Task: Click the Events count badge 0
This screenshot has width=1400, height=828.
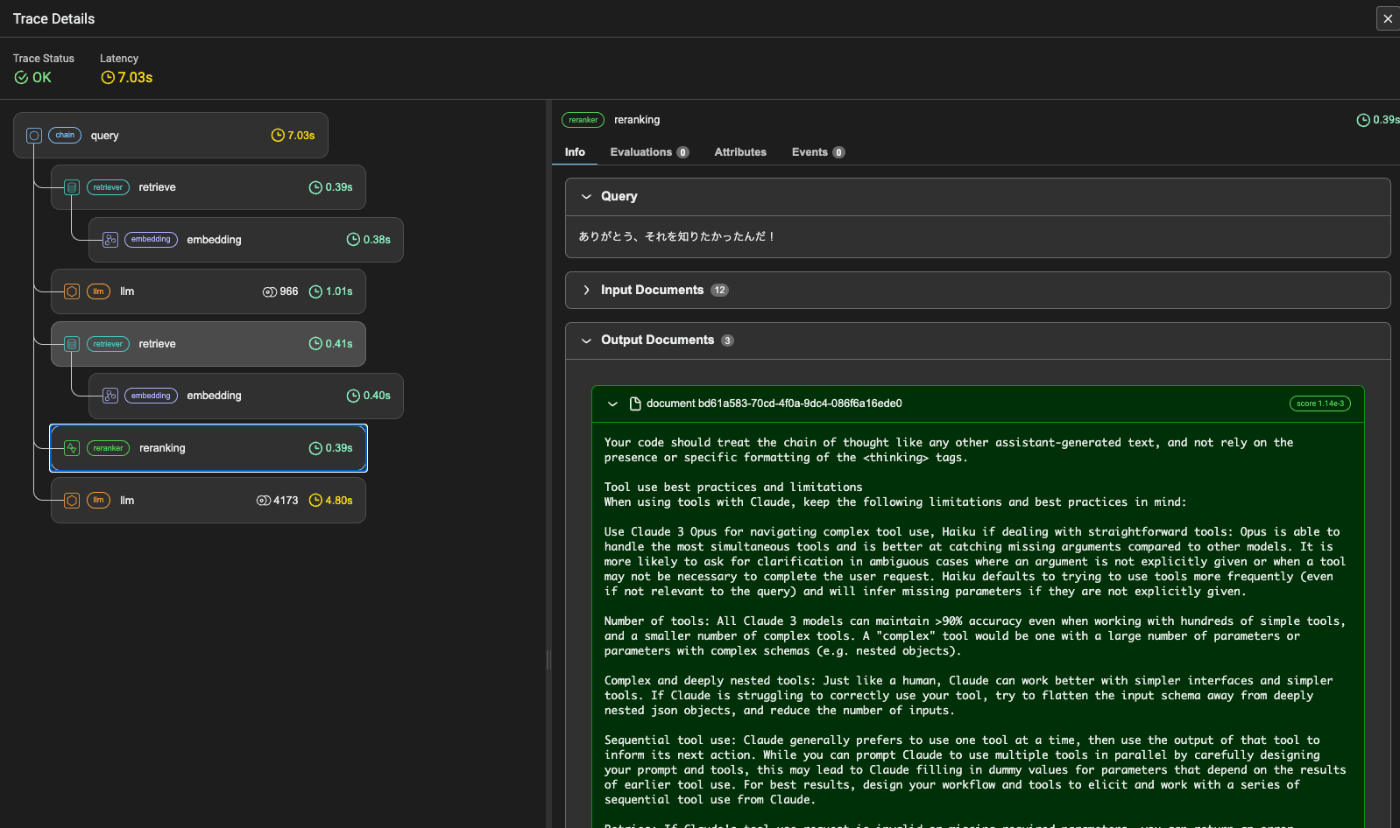Action: pyautogui.click(x=839, y=153)
